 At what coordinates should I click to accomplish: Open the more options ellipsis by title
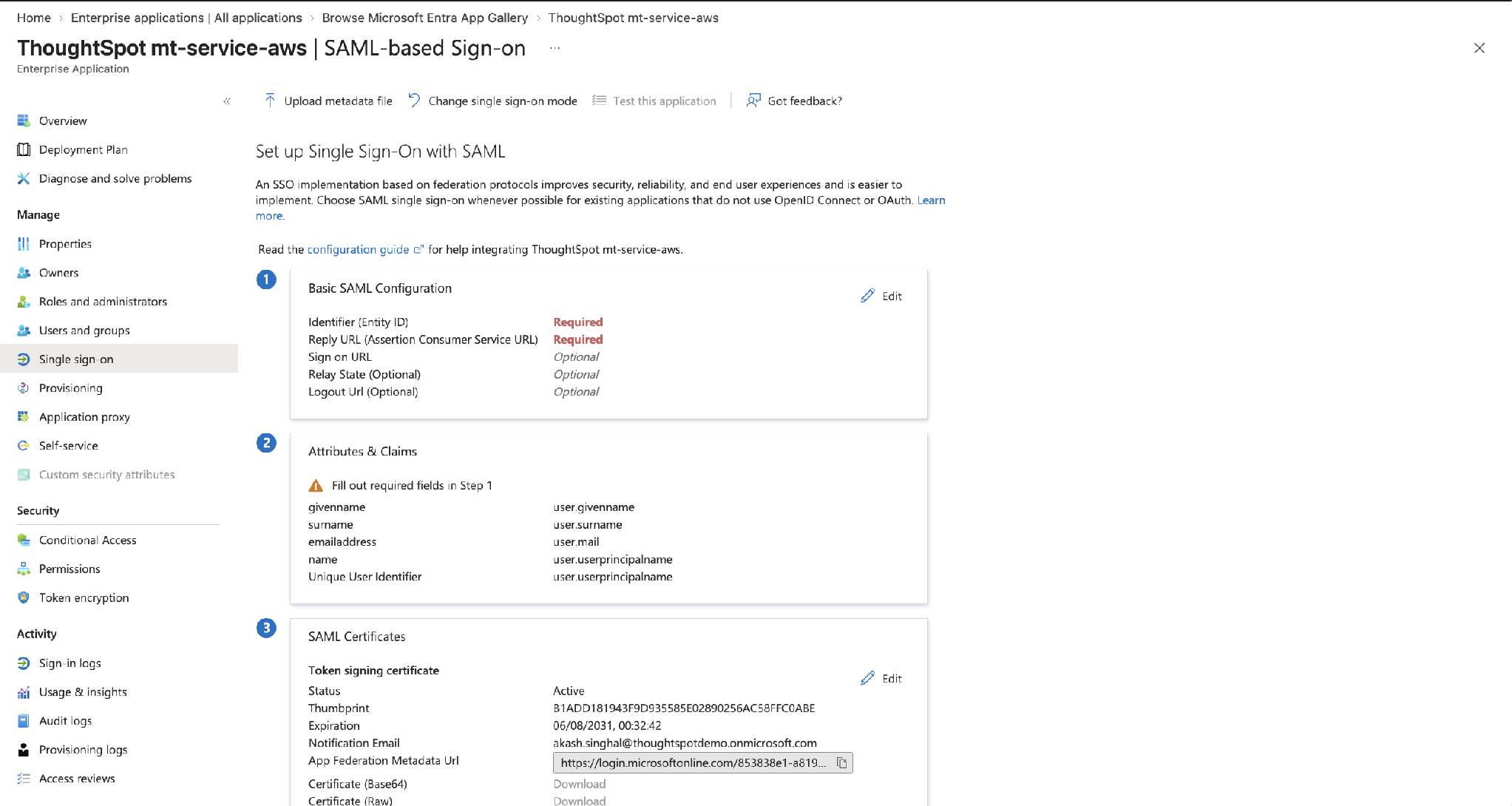point(555,48)
